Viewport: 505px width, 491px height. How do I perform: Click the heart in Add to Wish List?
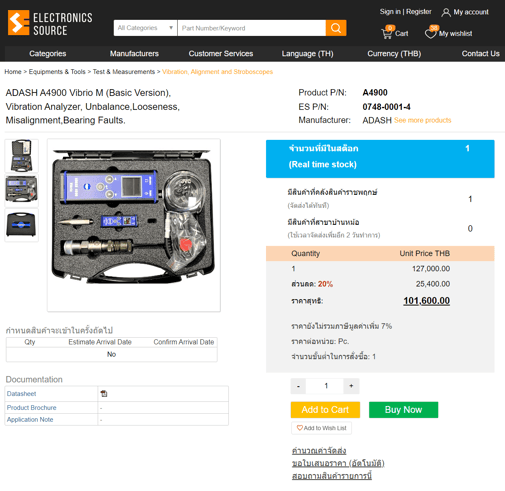pos(300,428)
